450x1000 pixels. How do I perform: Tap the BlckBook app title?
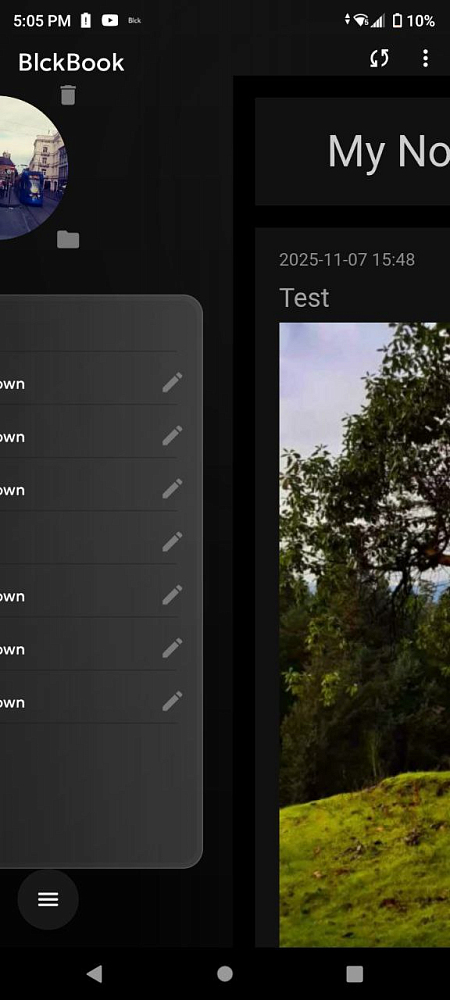[x=71, y=62]
